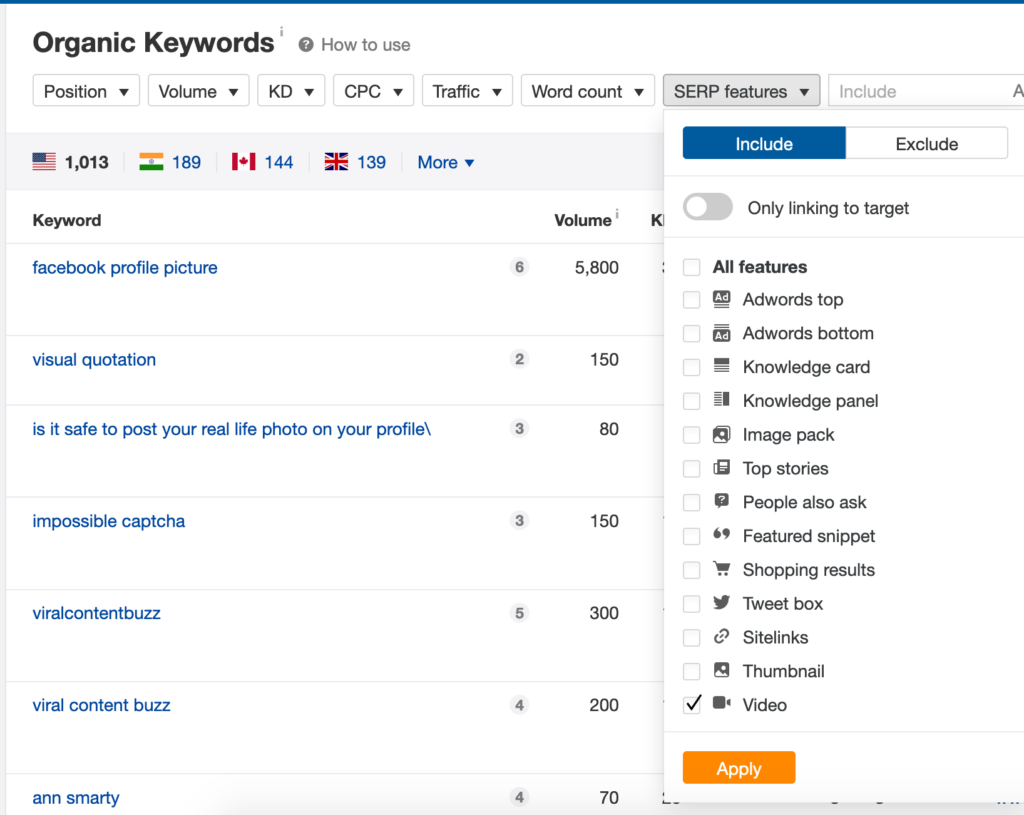Click the Tweet box bird icon
1024x815 pixels.
722,603
